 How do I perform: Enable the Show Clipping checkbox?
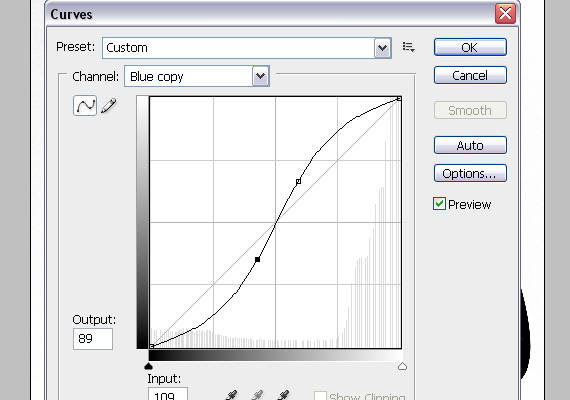[x=320, y=396]
